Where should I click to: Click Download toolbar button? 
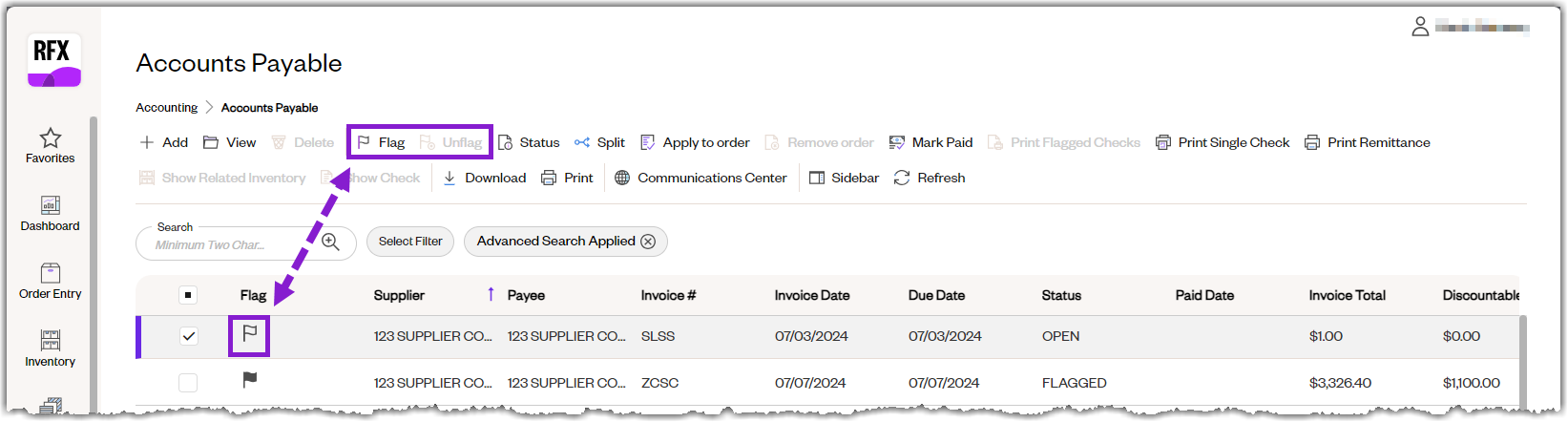pos(485,178)
